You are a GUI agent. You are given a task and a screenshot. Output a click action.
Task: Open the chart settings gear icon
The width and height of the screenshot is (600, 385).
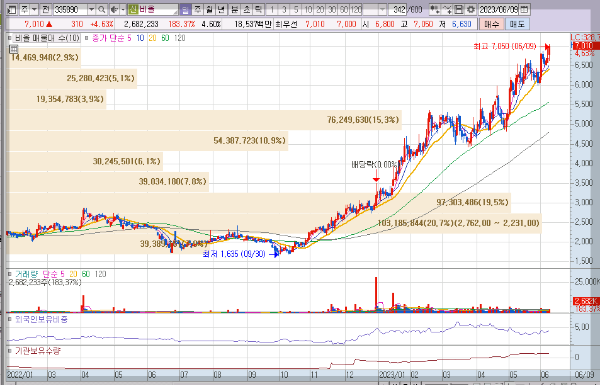pos(471,9)
